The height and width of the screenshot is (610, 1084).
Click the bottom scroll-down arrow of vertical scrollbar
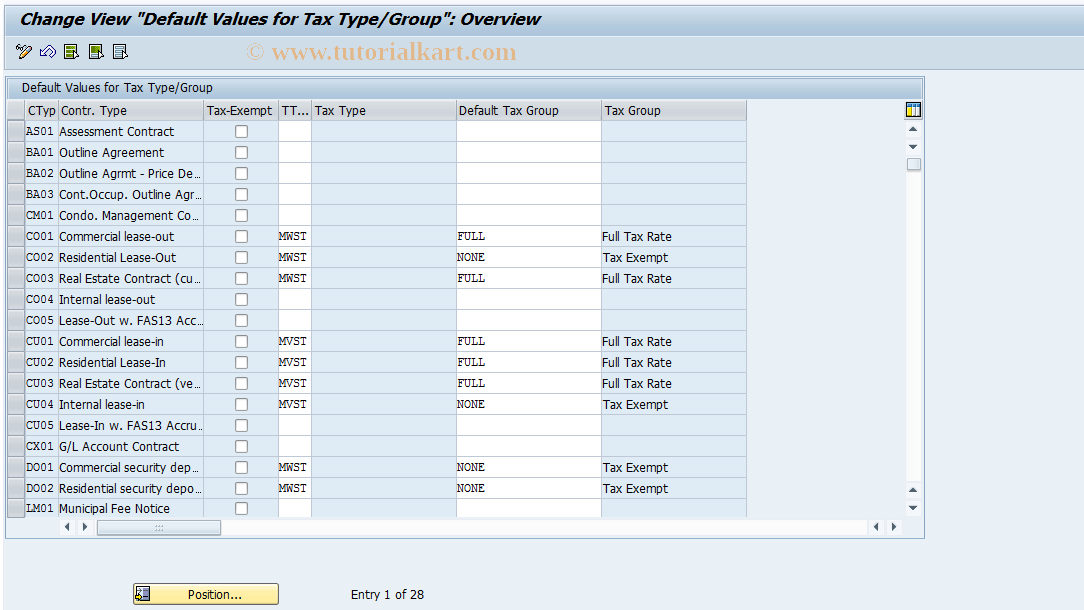pos(913,508)
